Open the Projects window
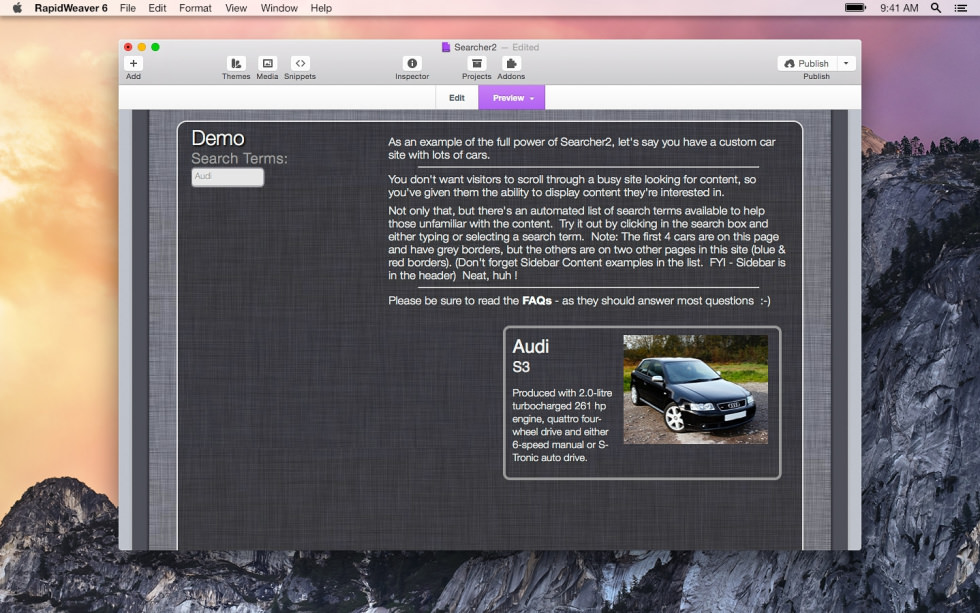980x613 pixels. [x=477, y=63]
